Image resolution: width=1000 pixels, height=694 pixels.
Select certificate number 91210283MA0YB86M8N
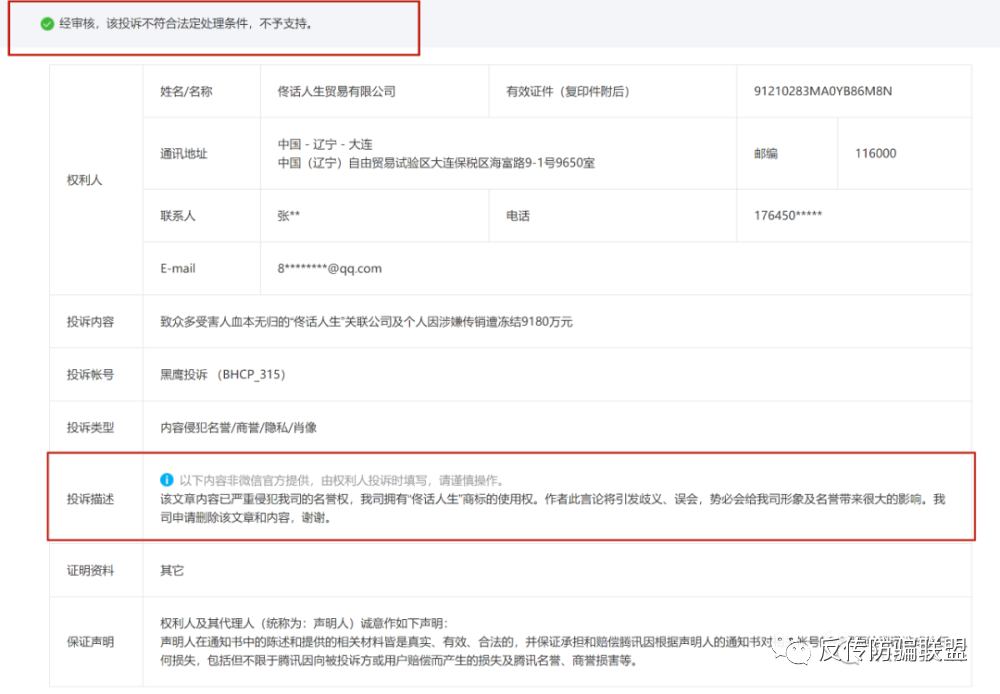(x=823, y=91)
